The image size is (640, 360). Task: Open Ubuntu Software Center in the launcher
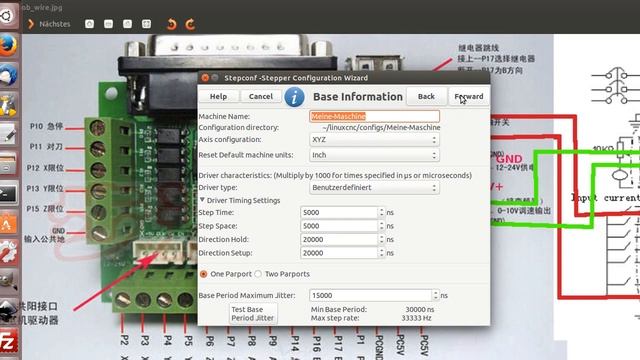tap(8, 223)
